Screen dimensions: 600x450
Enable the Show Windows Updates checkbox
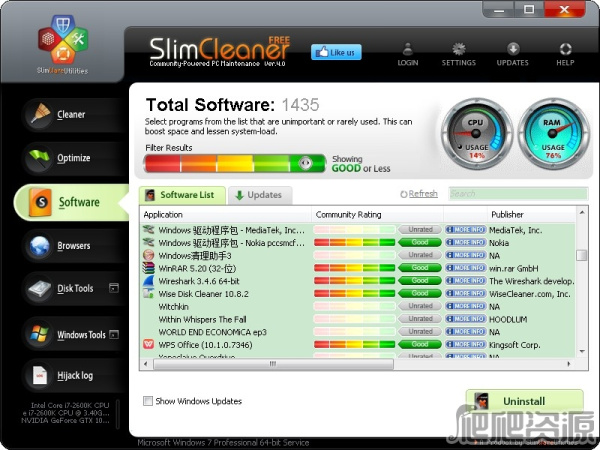(x=148, y=401)
